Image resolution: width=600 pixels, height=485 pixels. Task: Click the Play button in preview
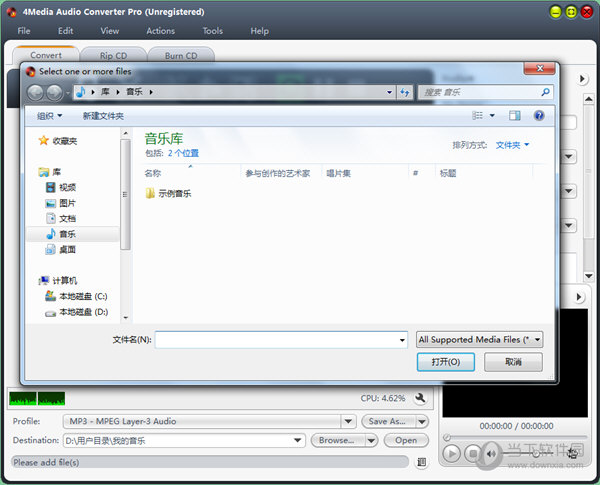point(452,454)
